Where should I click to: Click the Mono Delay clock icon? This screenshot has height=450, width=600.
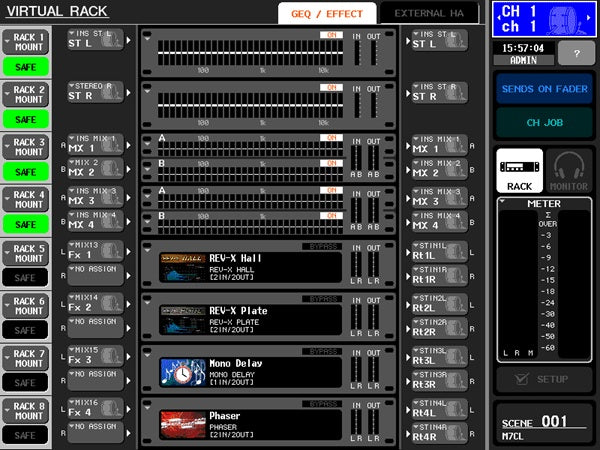pos(183,372)
